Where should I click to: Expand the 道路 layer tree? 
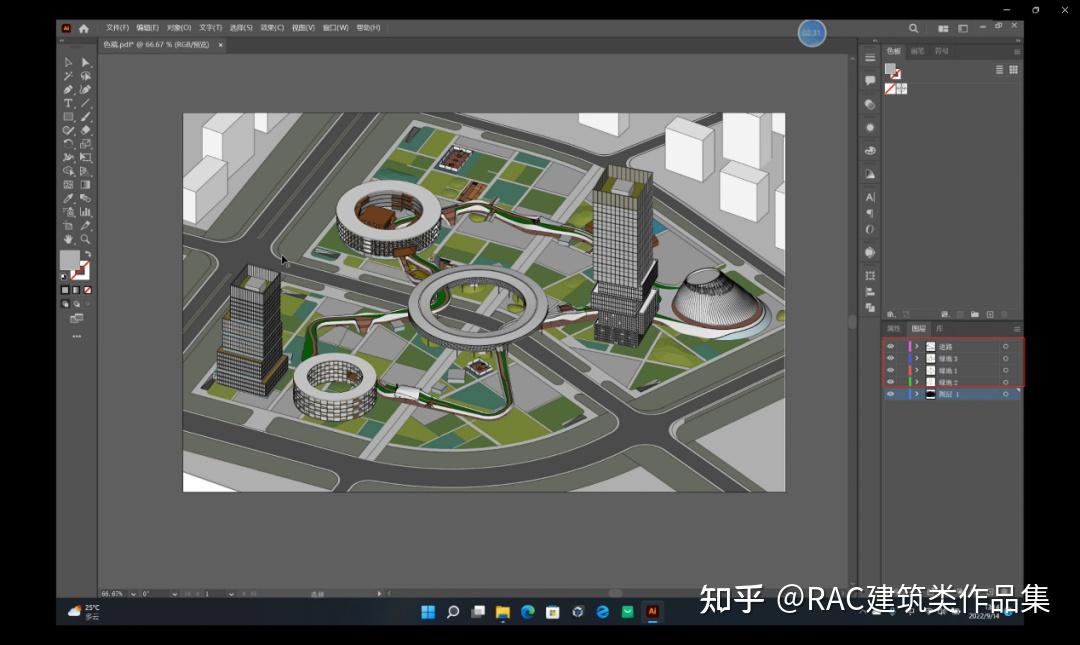coord(917,346)
